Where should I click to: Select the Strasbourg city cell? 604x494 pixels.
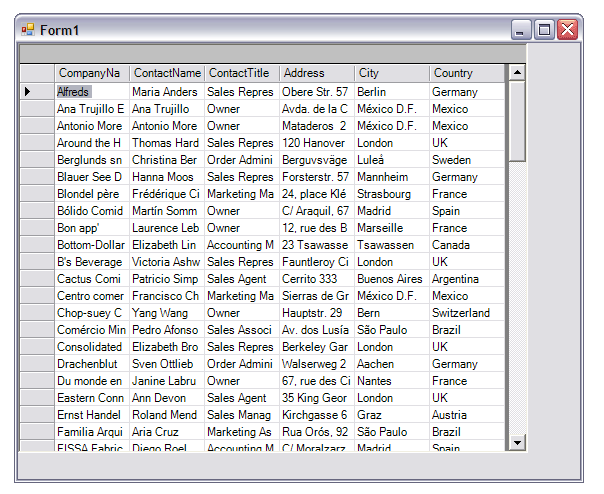391,193
